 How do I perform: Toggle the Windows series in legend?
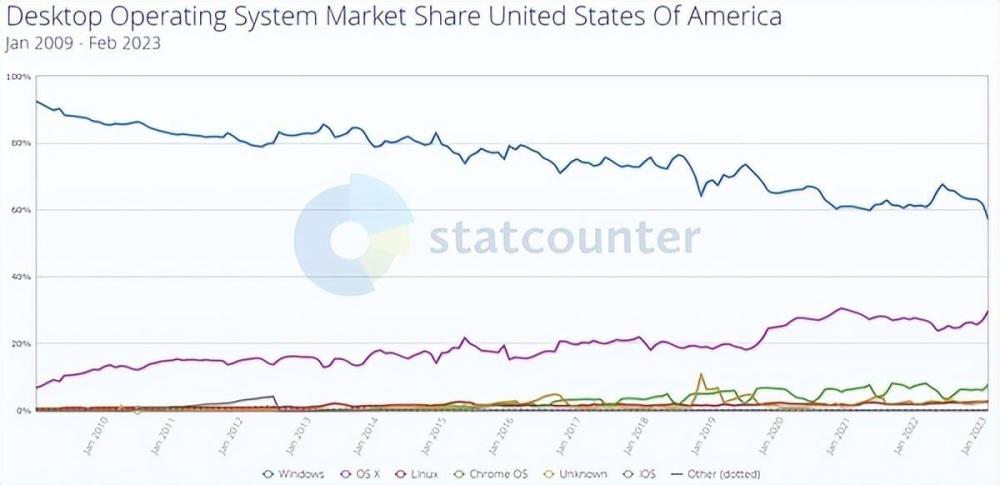coord(294,474)
